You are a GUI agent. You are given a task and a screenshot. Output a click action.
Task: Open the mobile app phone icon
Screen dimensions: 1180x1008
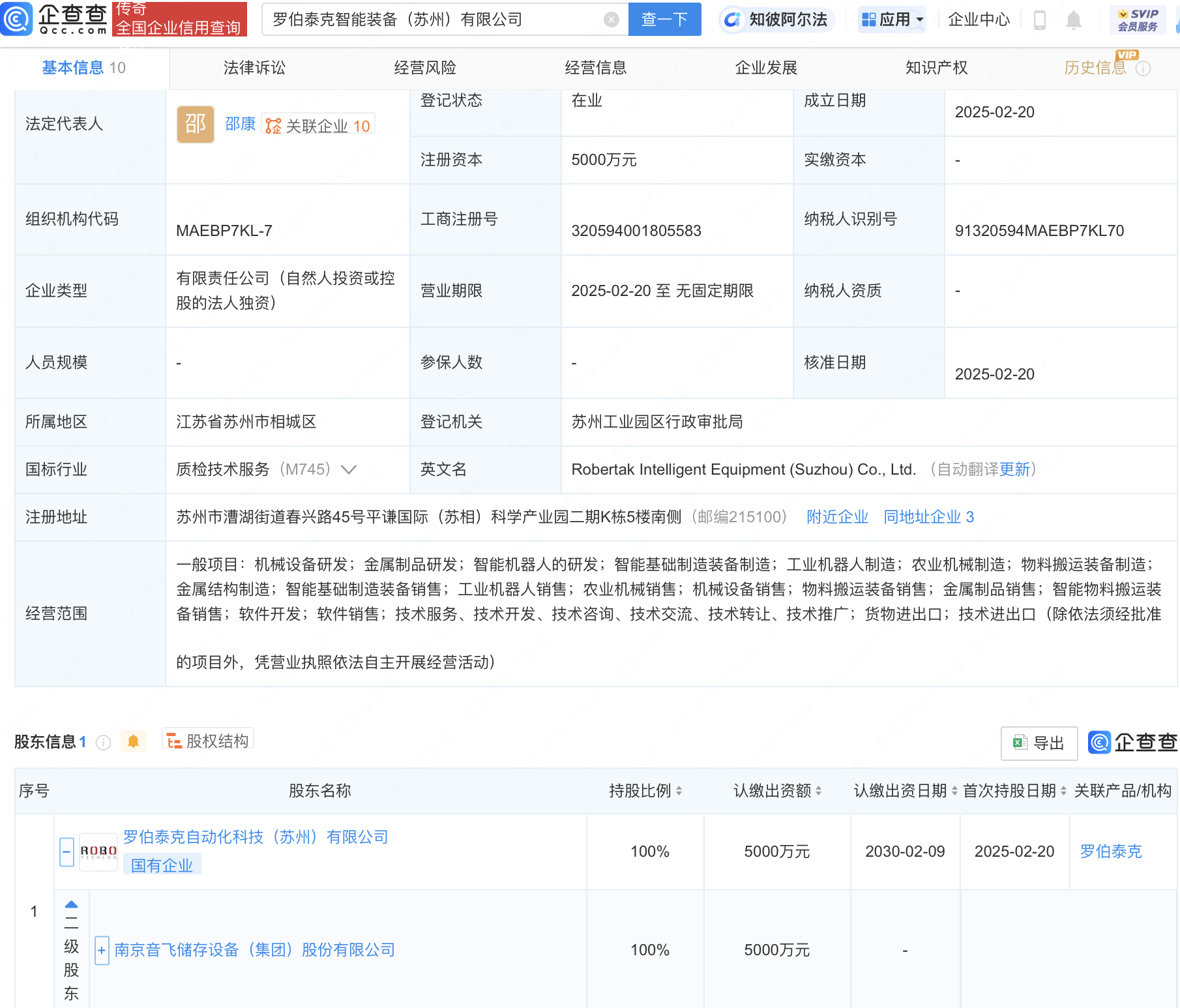(1040, 20)
